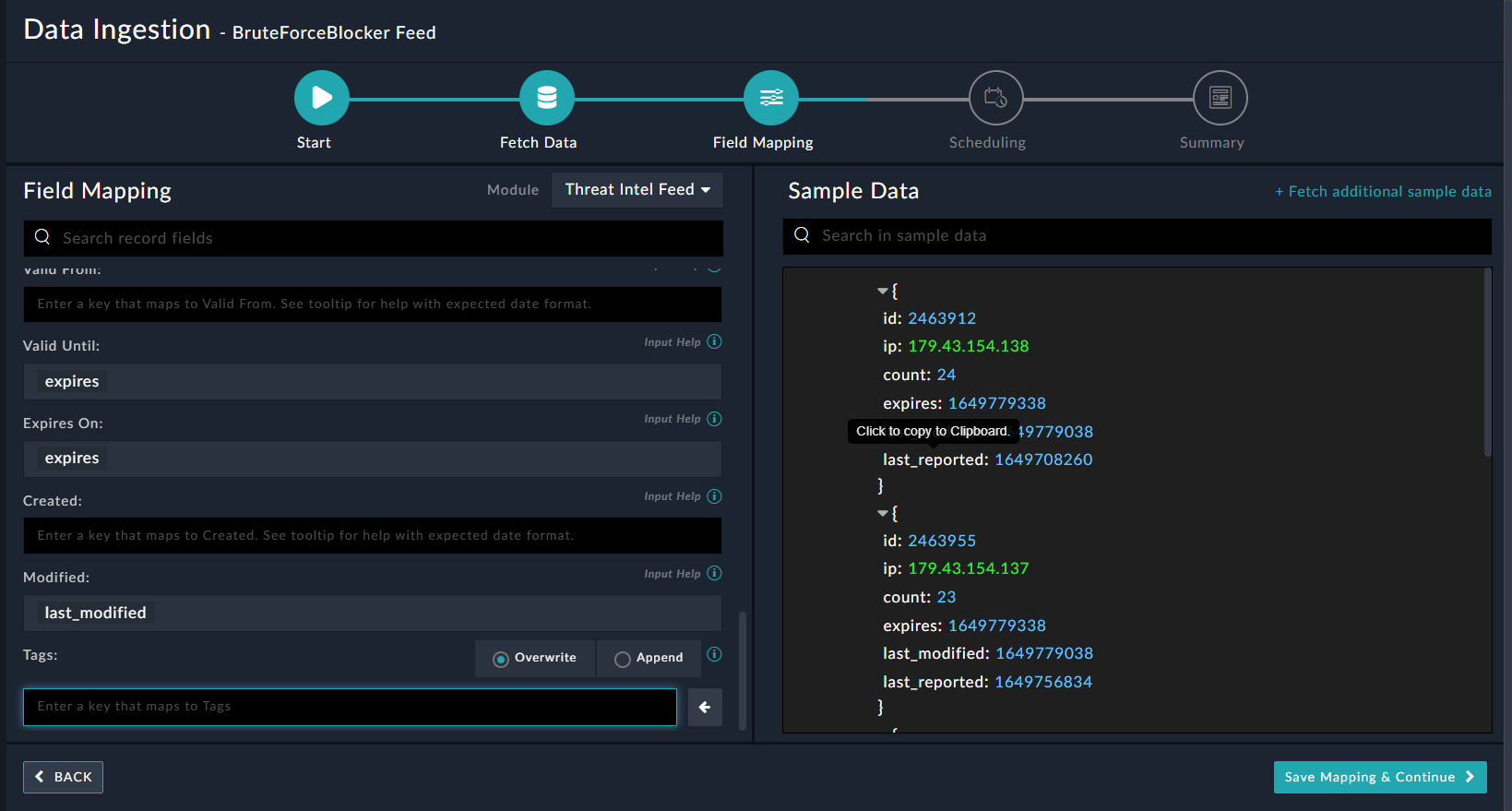Click the Field Mapping panel scrollbar
1512x811 pixels.
[743, 669]
